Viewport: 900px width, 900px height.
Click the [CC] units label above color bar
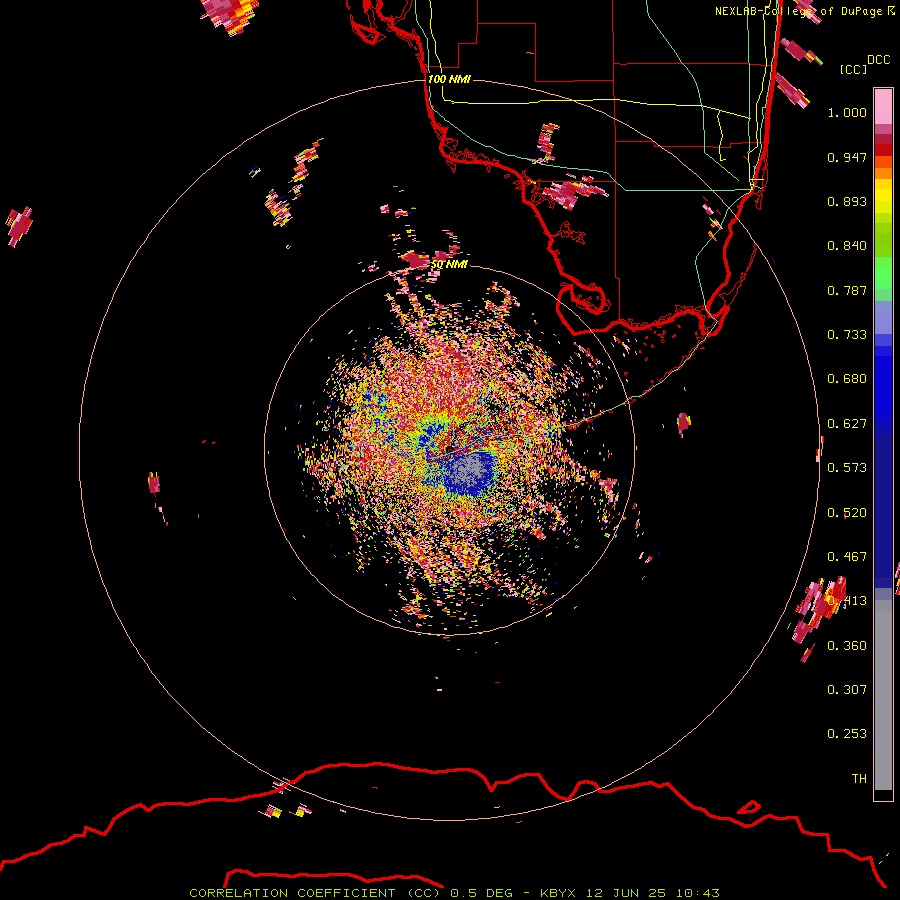click(x=854, y=69)
